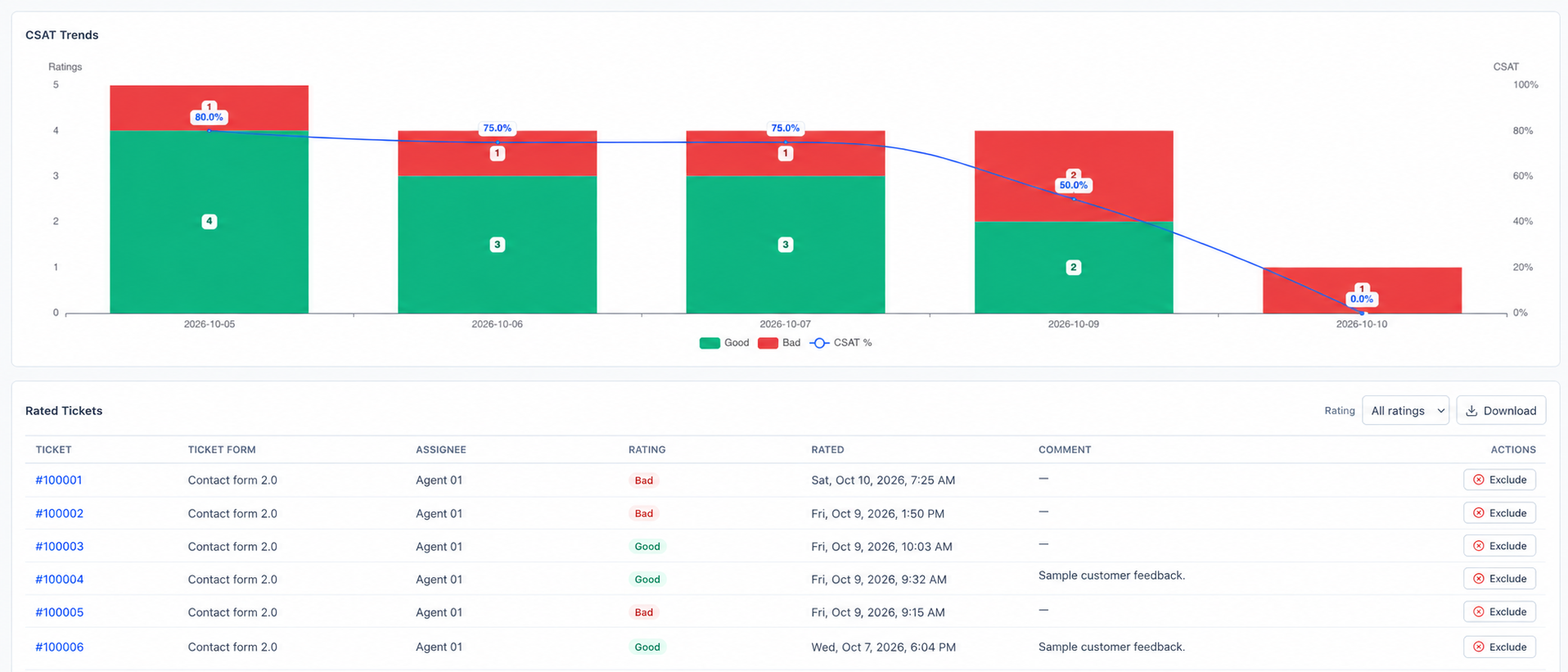Click the RATING column header
The height and width of the screenshot is (672, 1568).
pyautogui.click(x=647, y=449)
